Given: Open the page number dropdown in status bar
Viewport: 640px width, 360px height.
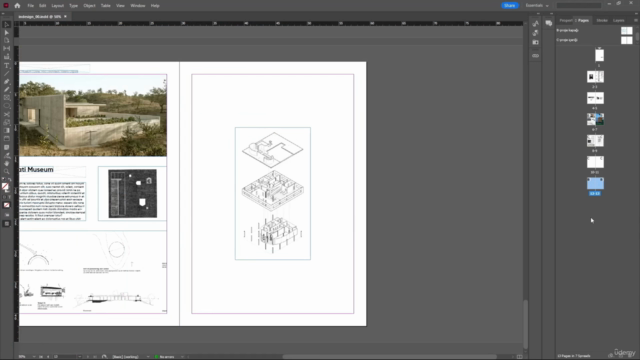Looking at the screenshot, I should [80, 357].
